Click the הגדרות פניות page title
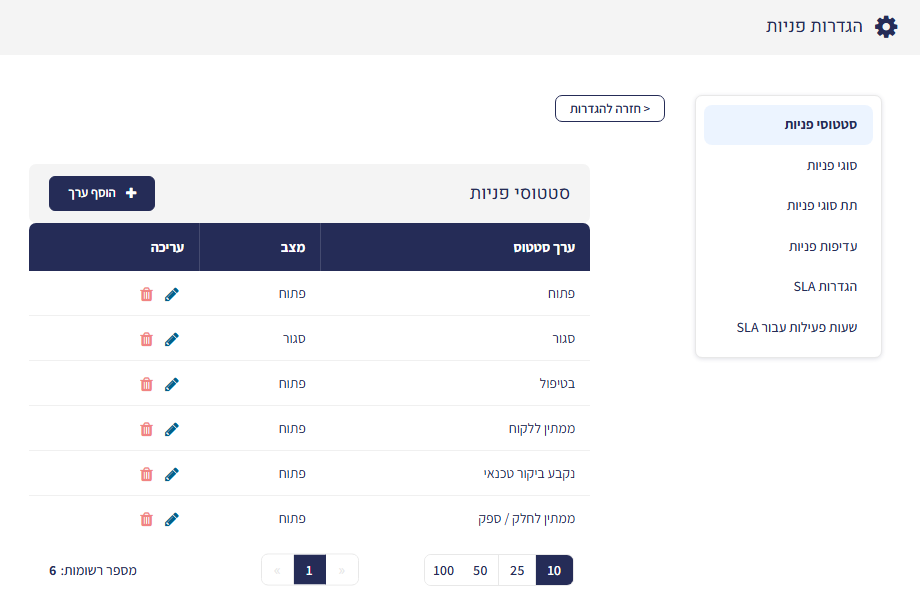Screen dimensions: 920x610 [x=814, y=26]
